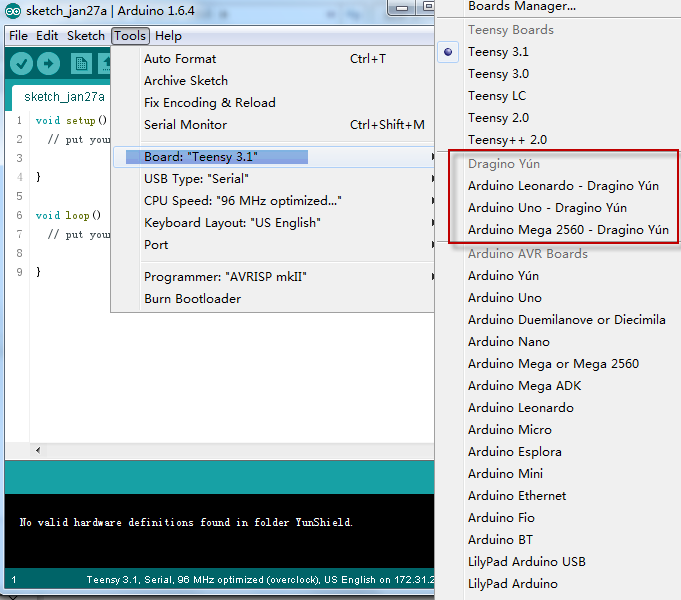The height and width of the screenshot is (600, 681).
Task: Open the Sketch menu
Action: point(86,36)
